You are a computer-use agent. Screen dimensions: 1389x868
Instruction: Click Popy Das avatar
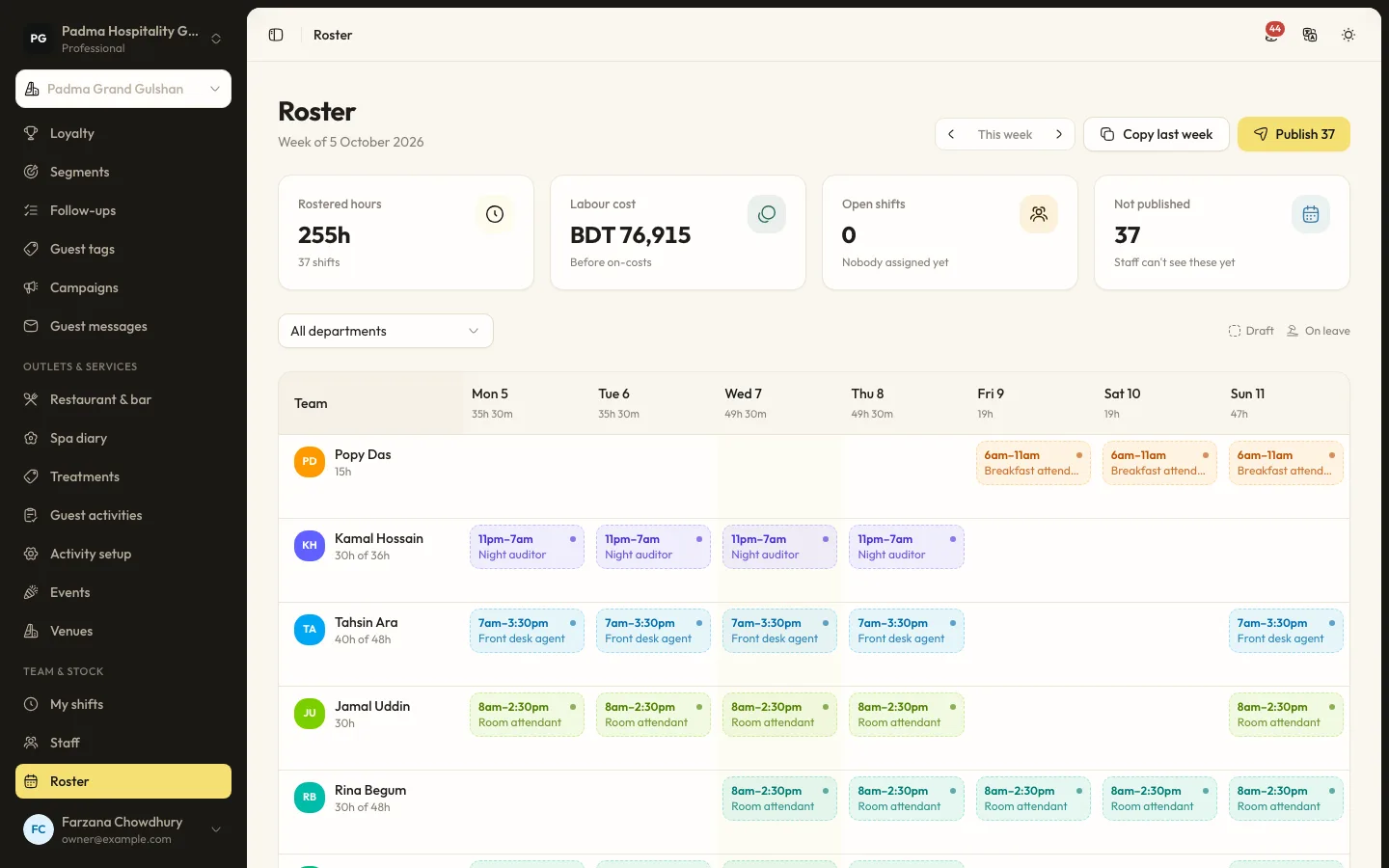[310, 462]
